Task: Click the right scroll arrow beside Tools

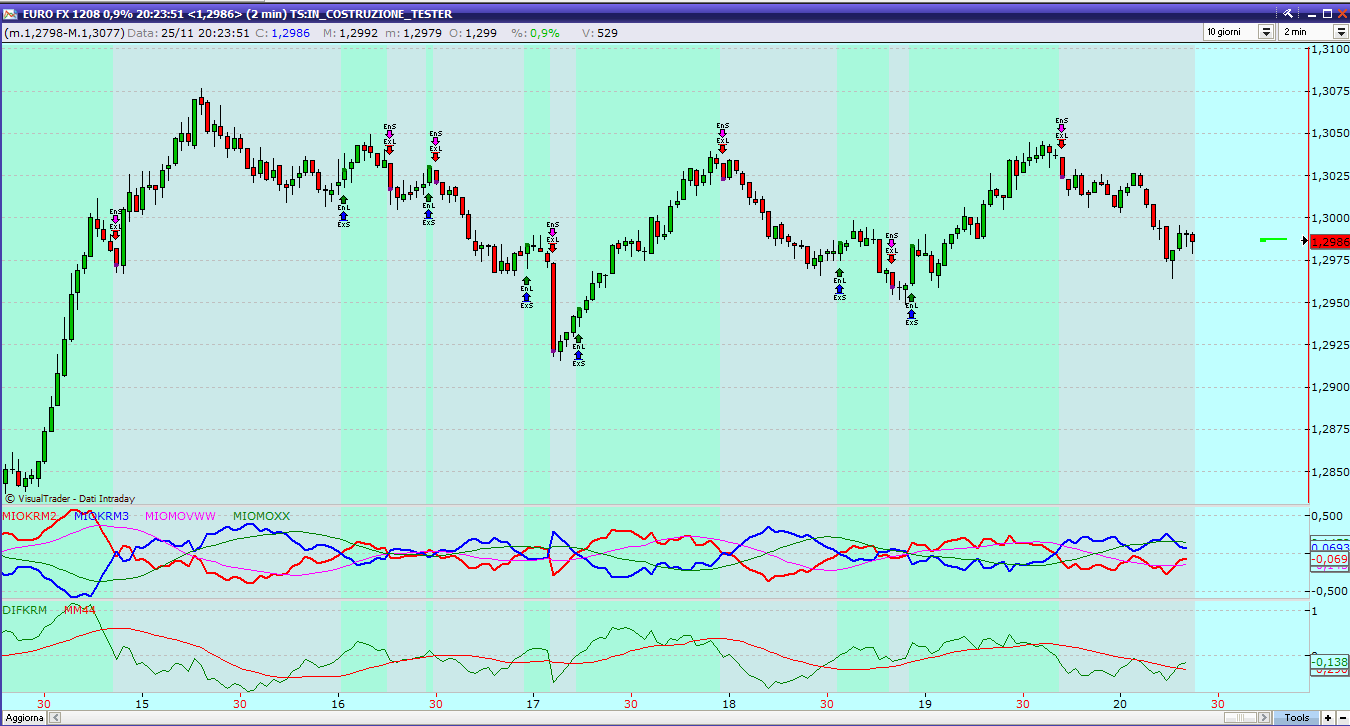Action: point(1264,718)
